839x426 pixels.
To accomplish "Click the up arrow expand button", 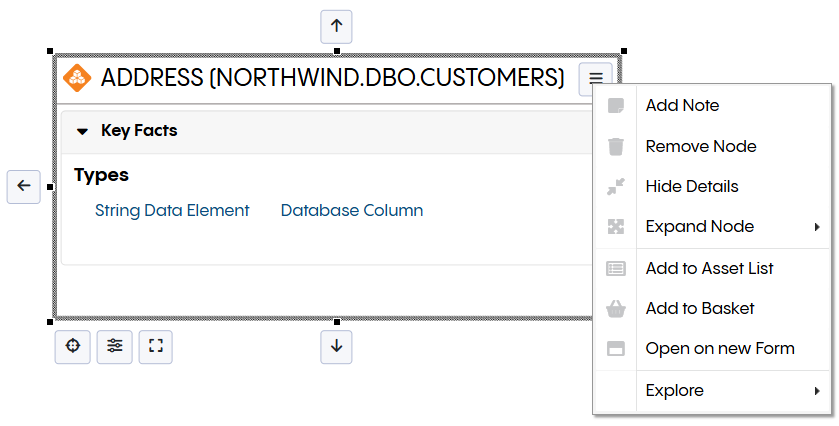I will tap(336, 26).
